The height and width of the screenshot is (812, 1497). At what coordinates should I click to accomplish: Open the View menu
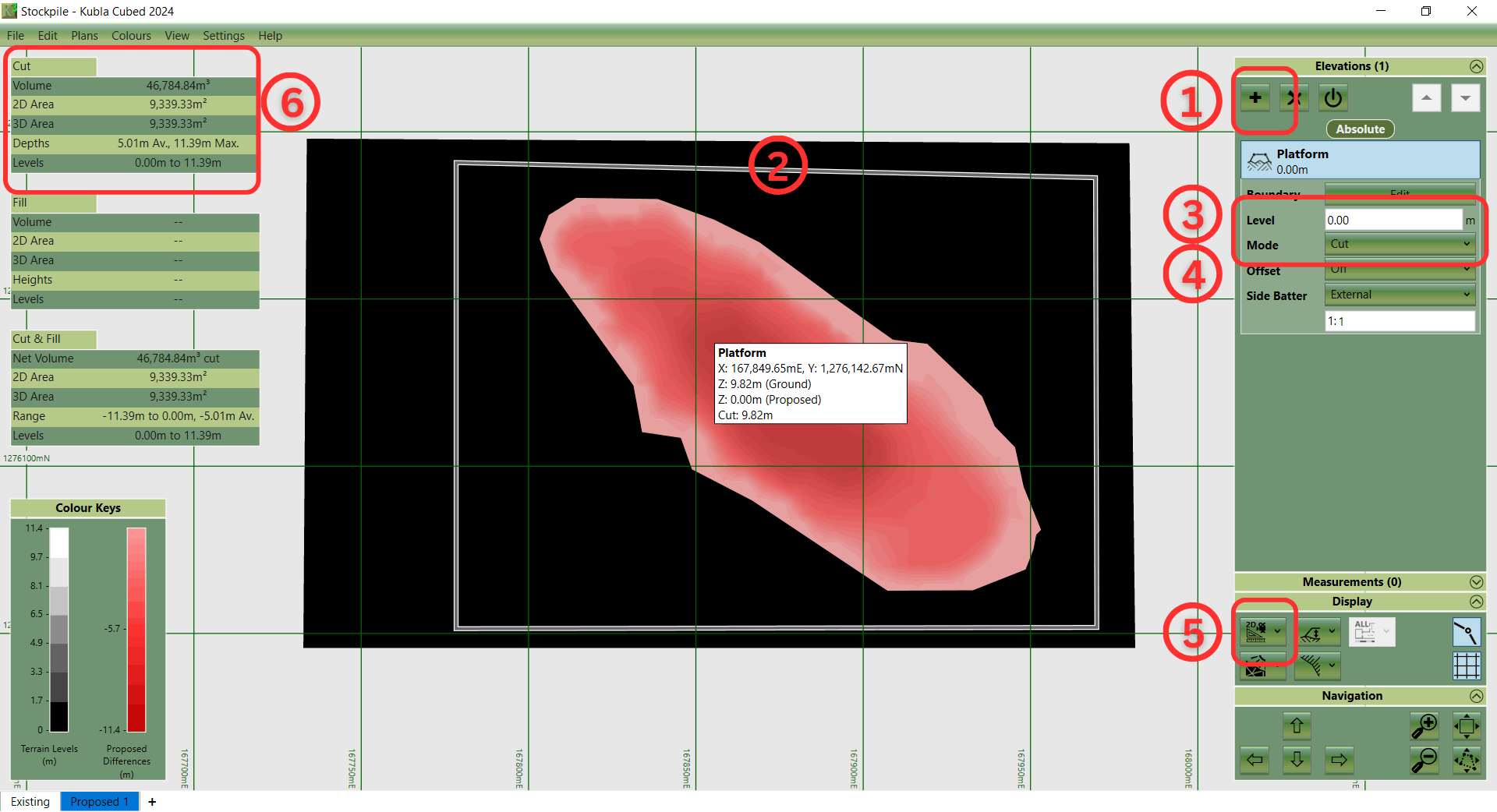click(x=177, y=36)
